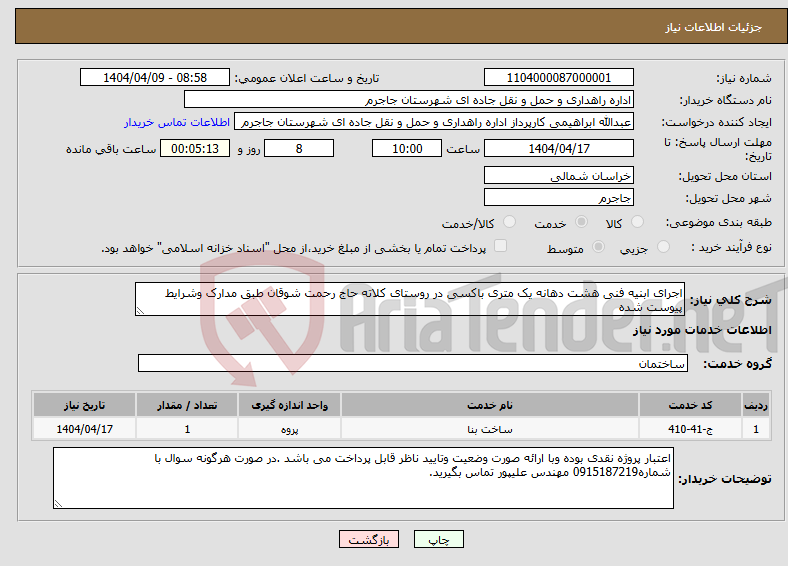Toggle the اسناد خزانه اسلامی payment checkbox
788x566 pixels.
click(501, 246)
